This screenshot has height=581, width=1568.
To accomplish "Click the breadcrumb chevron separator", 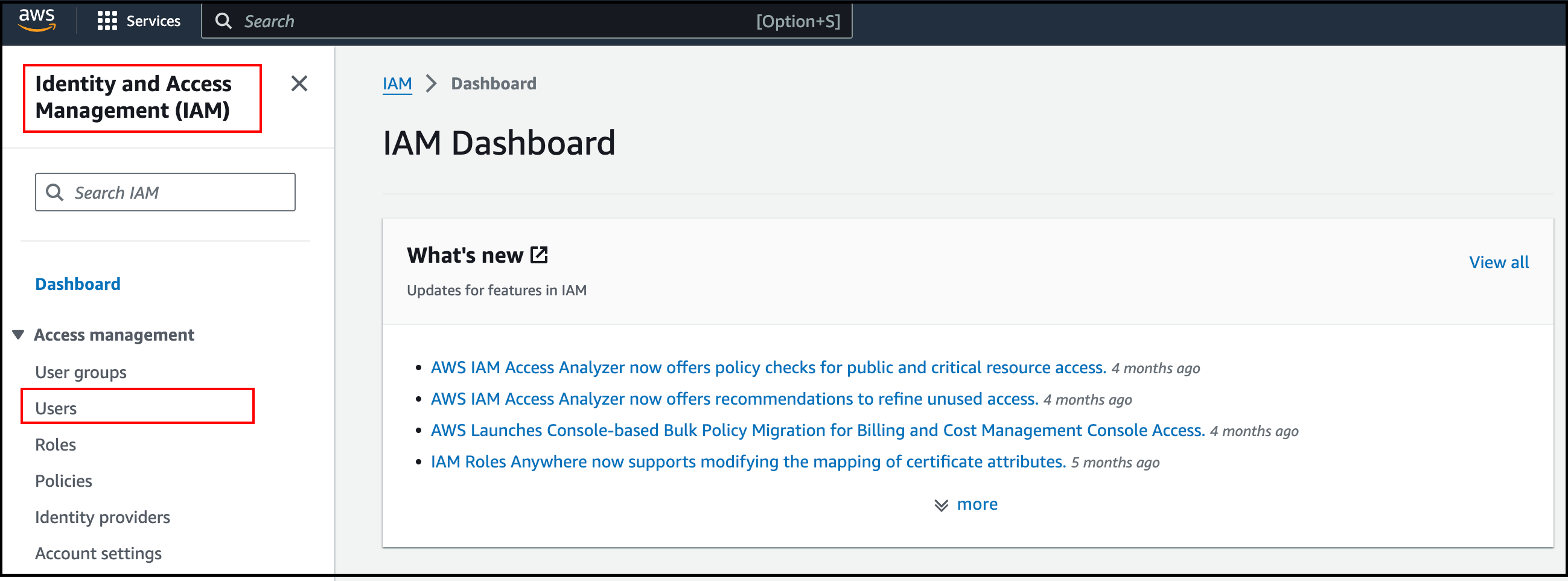I will 432,83.
